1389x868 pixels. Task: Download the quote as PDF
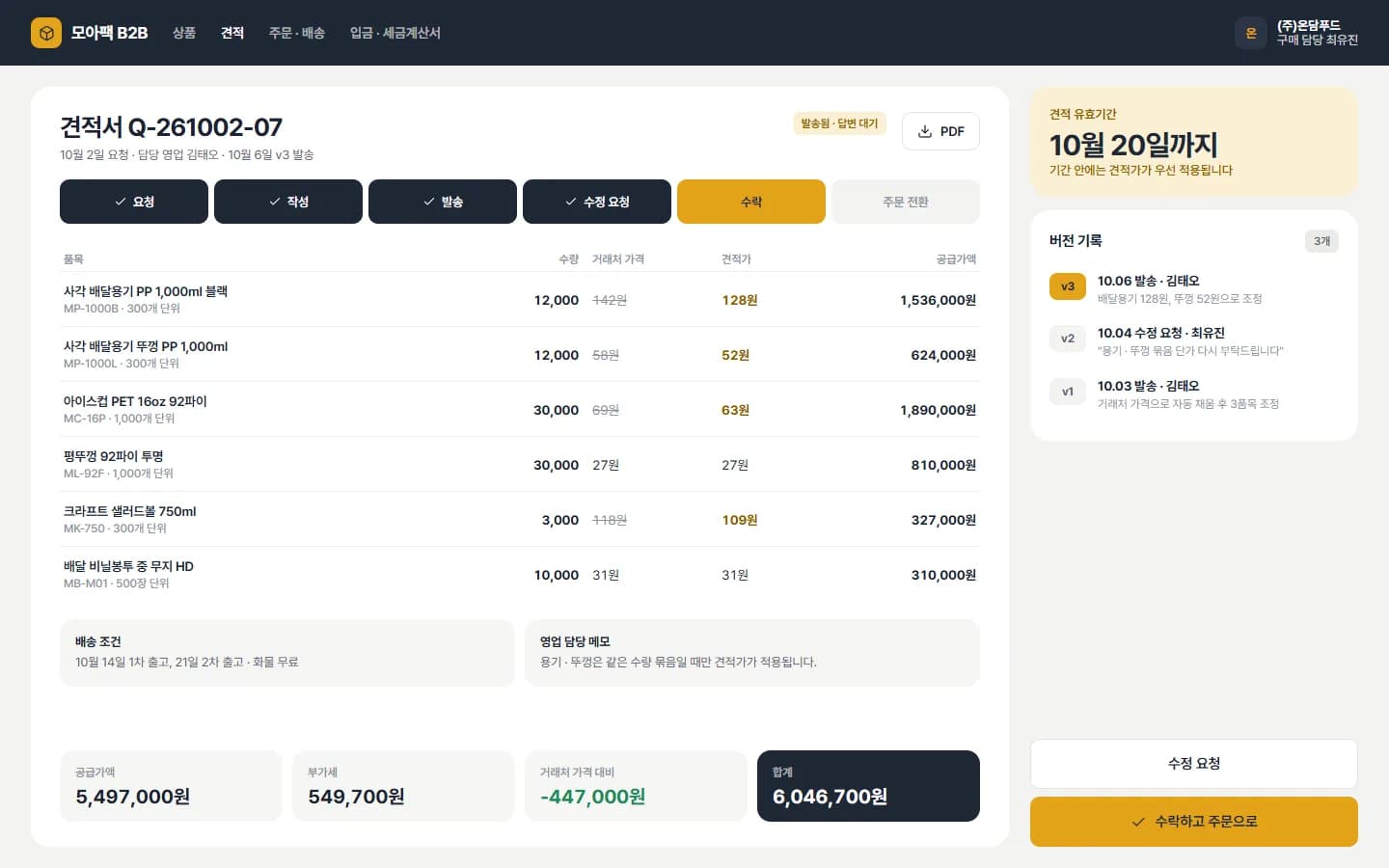[x=940, y=131]
